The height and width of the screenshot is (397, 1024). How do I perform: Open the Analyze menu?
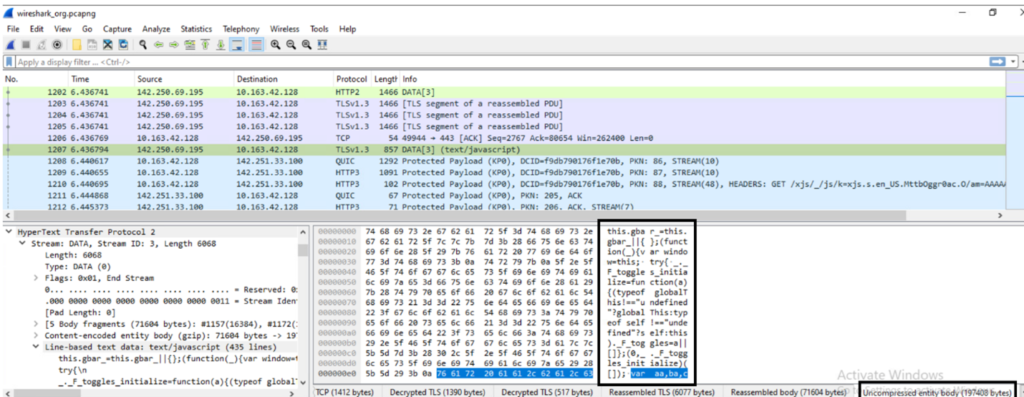coord(156,29)
